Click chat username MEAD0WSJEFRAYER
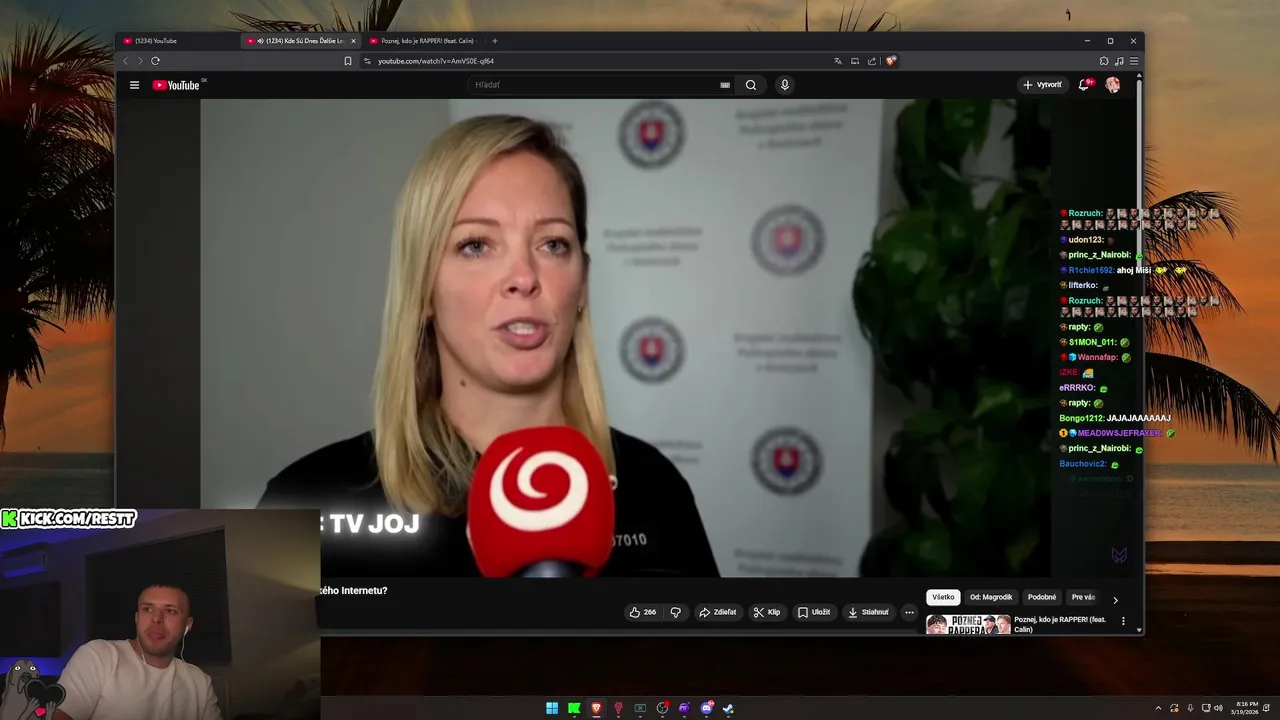Image resolution: width=1280 pixels, height=720 pixels. click(1119, 433)
